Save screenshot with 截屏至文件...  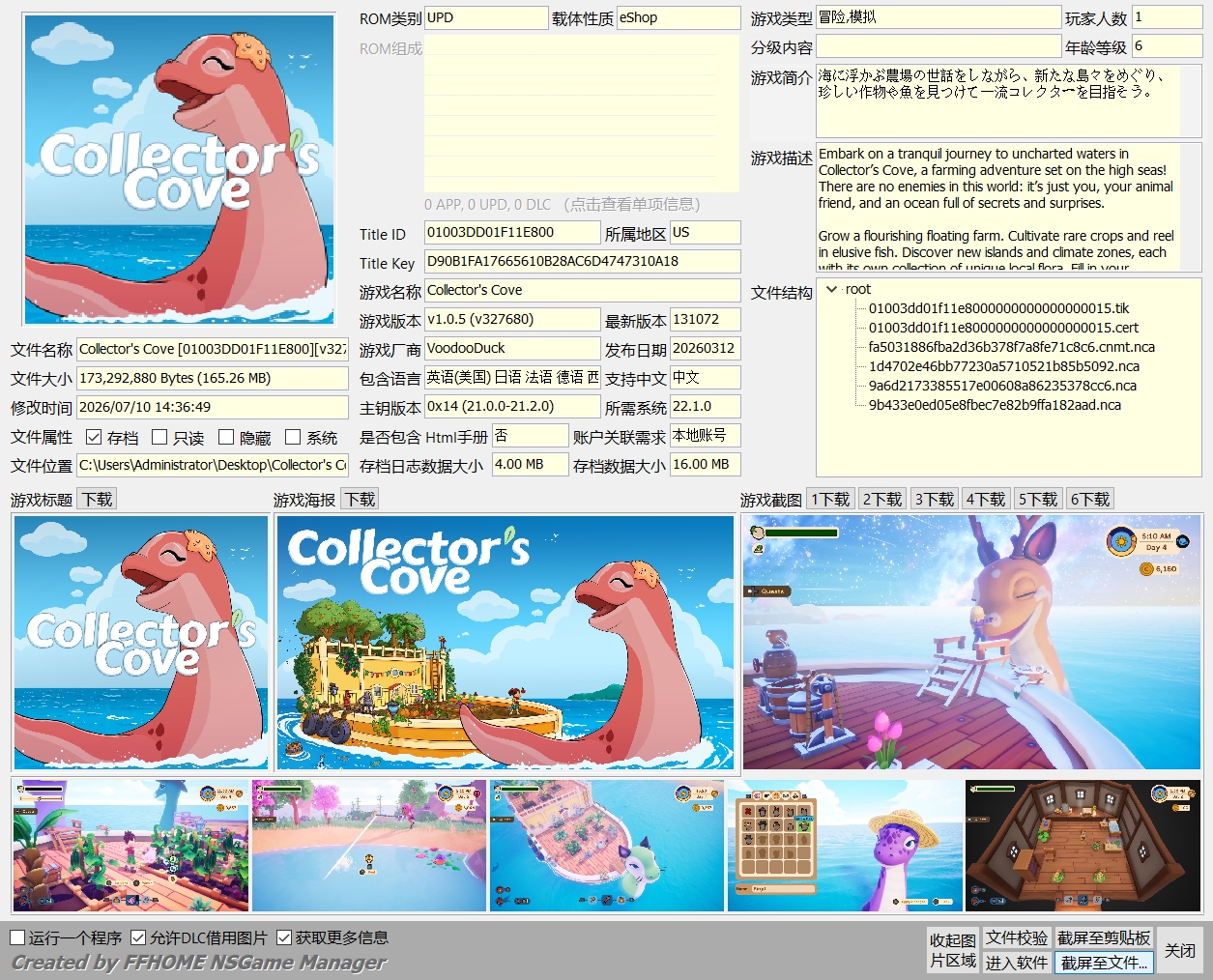point(1104,963)
